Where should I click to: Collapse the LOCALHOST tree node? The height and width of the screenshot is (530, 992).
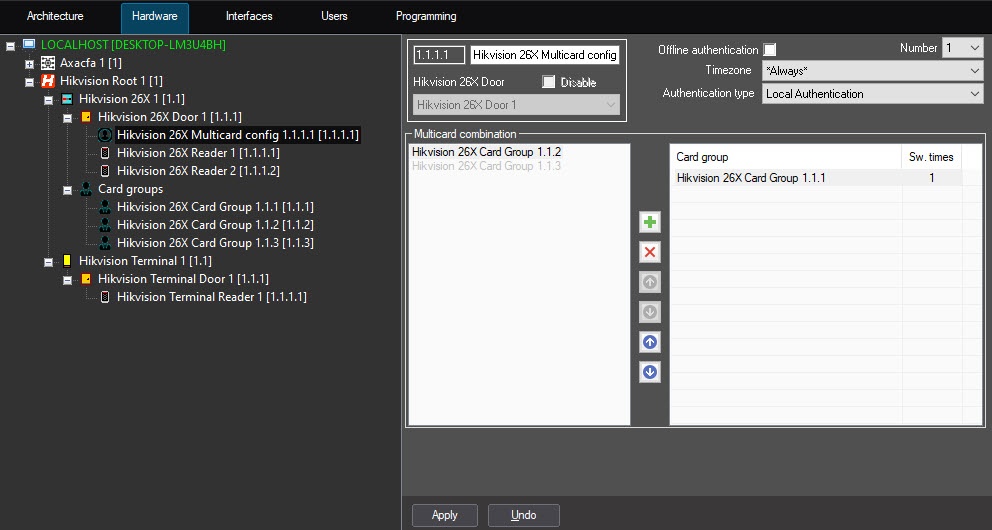[x=11, y=46]
